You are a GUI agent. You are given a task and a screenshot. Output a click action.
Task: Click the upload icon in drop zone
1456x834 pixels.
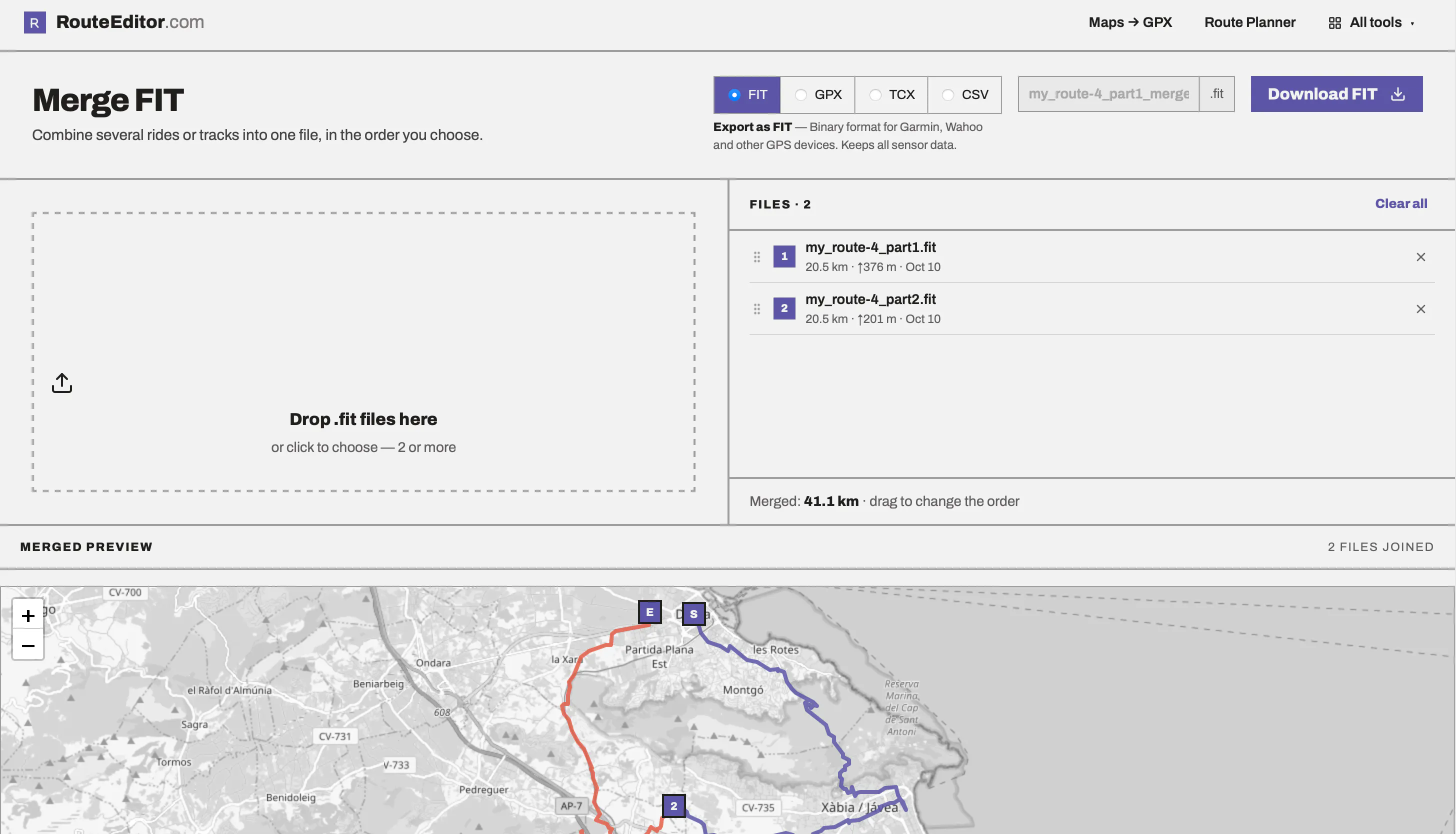pos(62,382)
